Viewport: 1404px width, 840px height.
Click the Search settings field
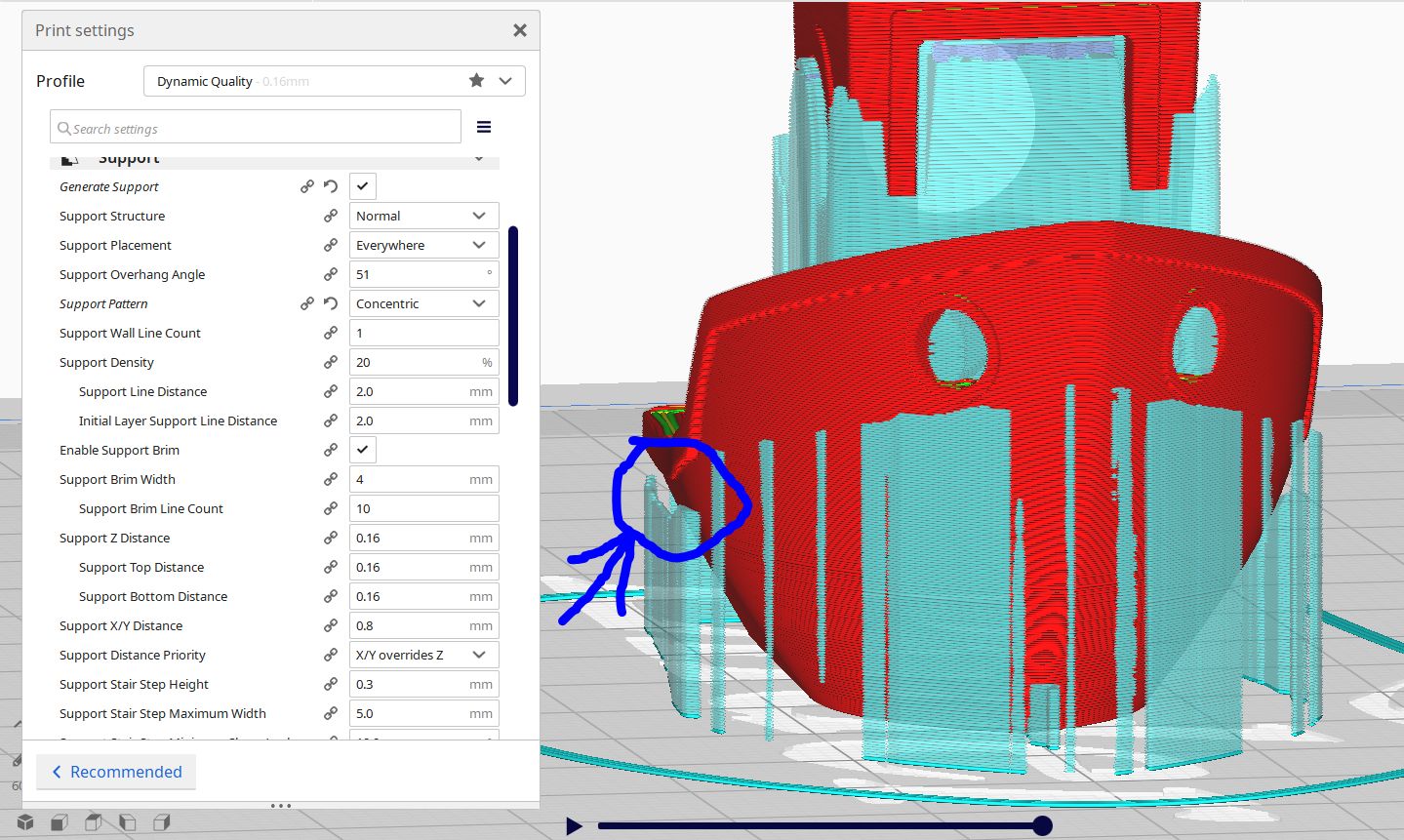click(x=256, y=128)
